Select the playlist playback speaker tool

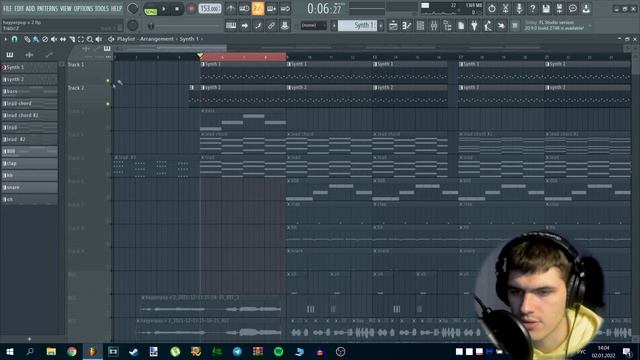pos(99,39)
